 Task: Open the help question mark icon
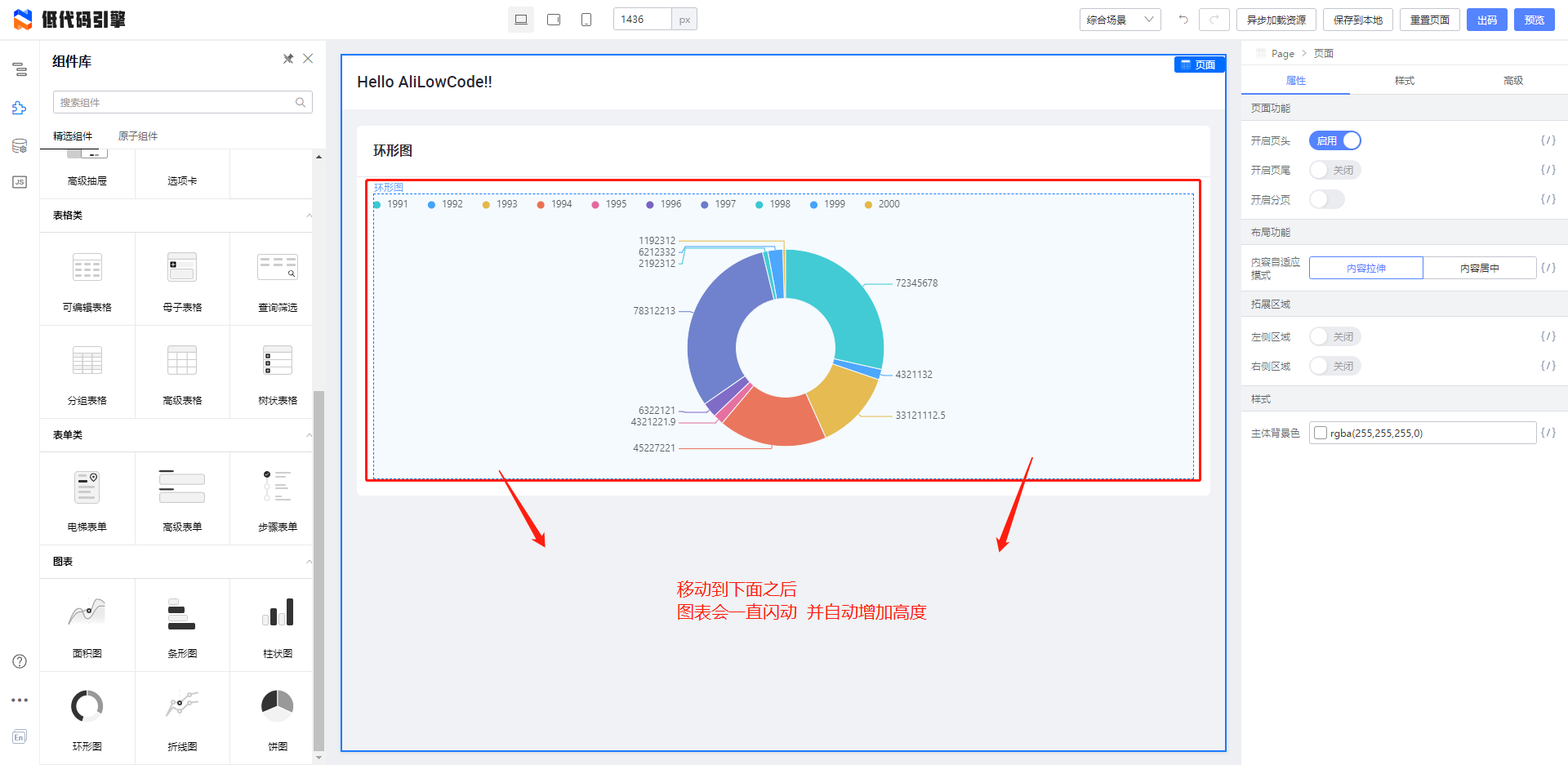coord(20,661)
